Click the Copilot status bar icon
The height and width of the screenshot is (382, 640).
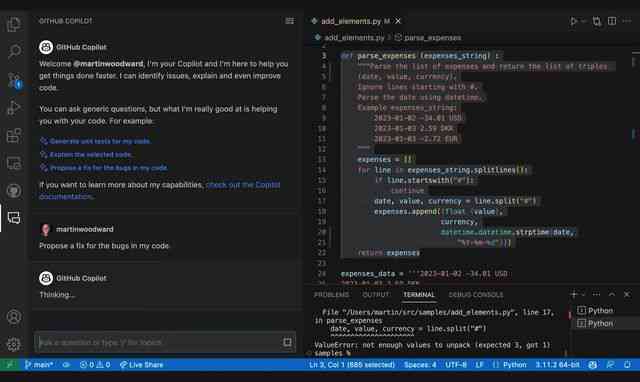(x=593, y=364)
